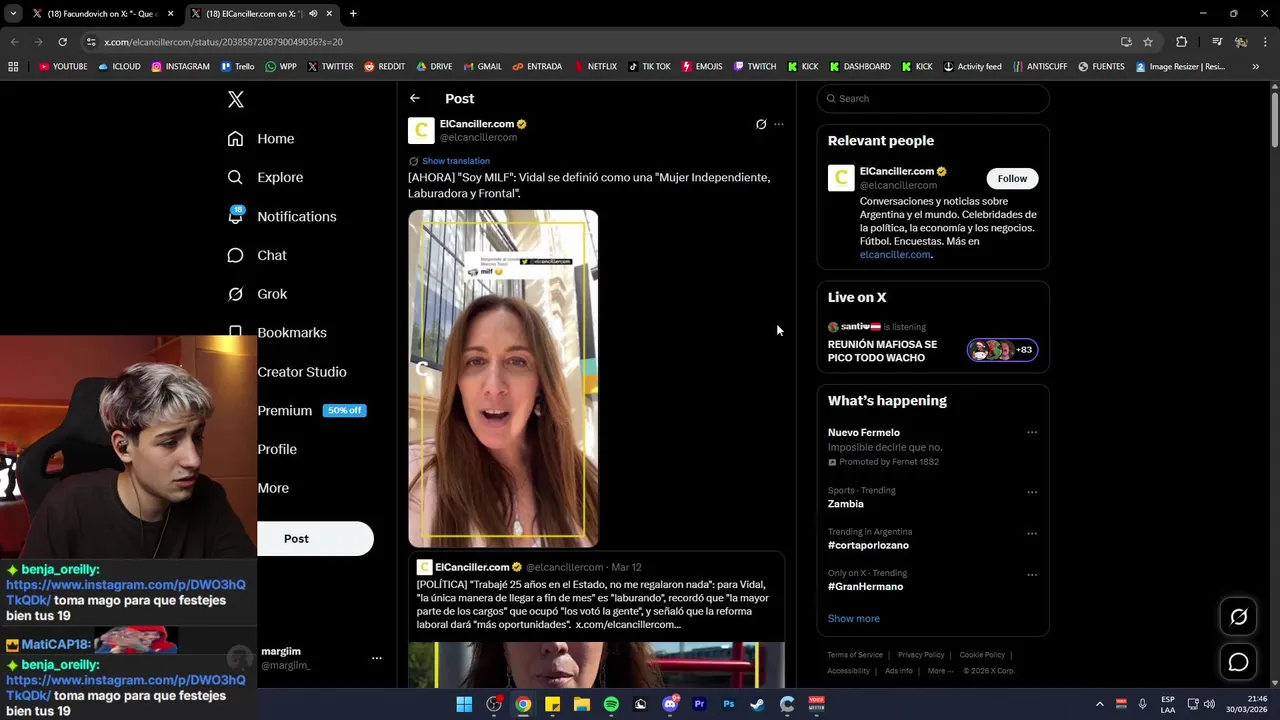Open the Activity feed bookmark
Image resolution: width=1280 pixels, height=720 pixels.
pos(972,67)
